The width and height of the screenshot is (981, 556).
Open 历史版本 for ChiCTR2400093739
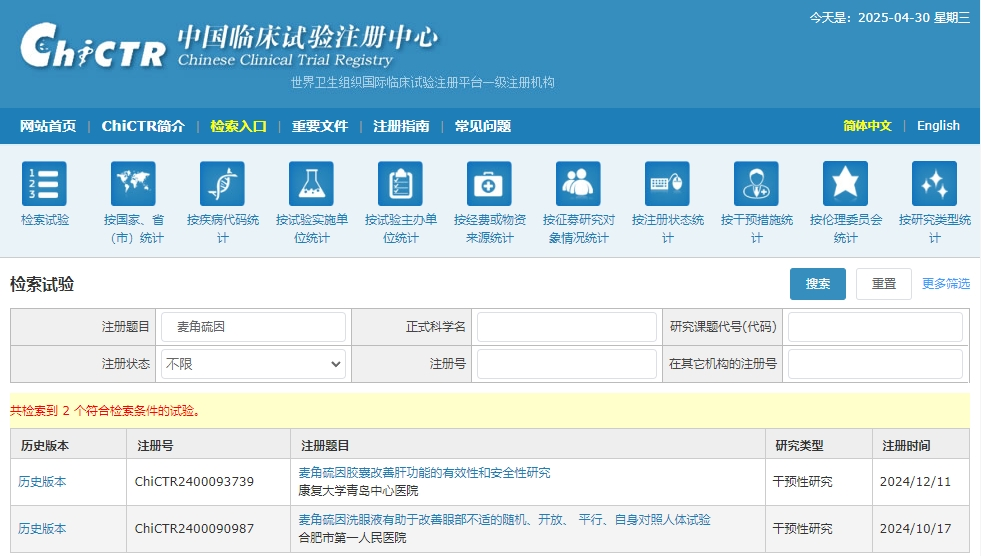point(42,482)
